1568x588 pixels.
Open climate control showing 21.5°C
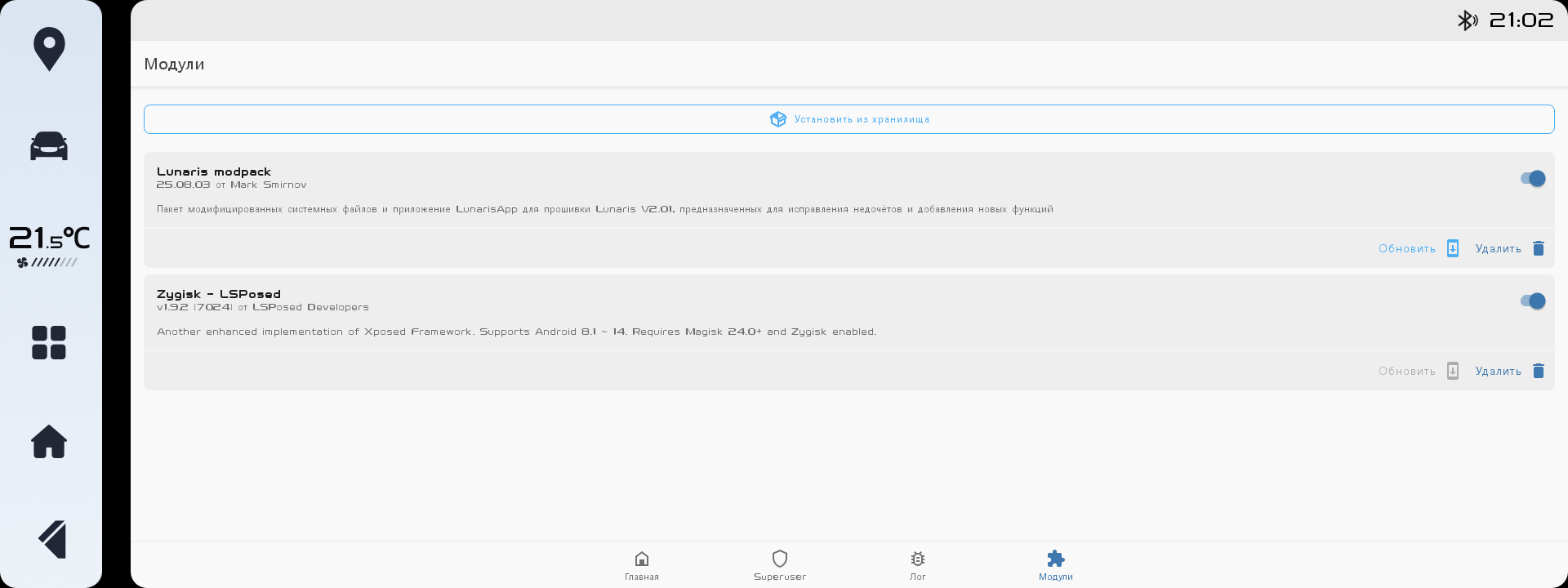49,238
